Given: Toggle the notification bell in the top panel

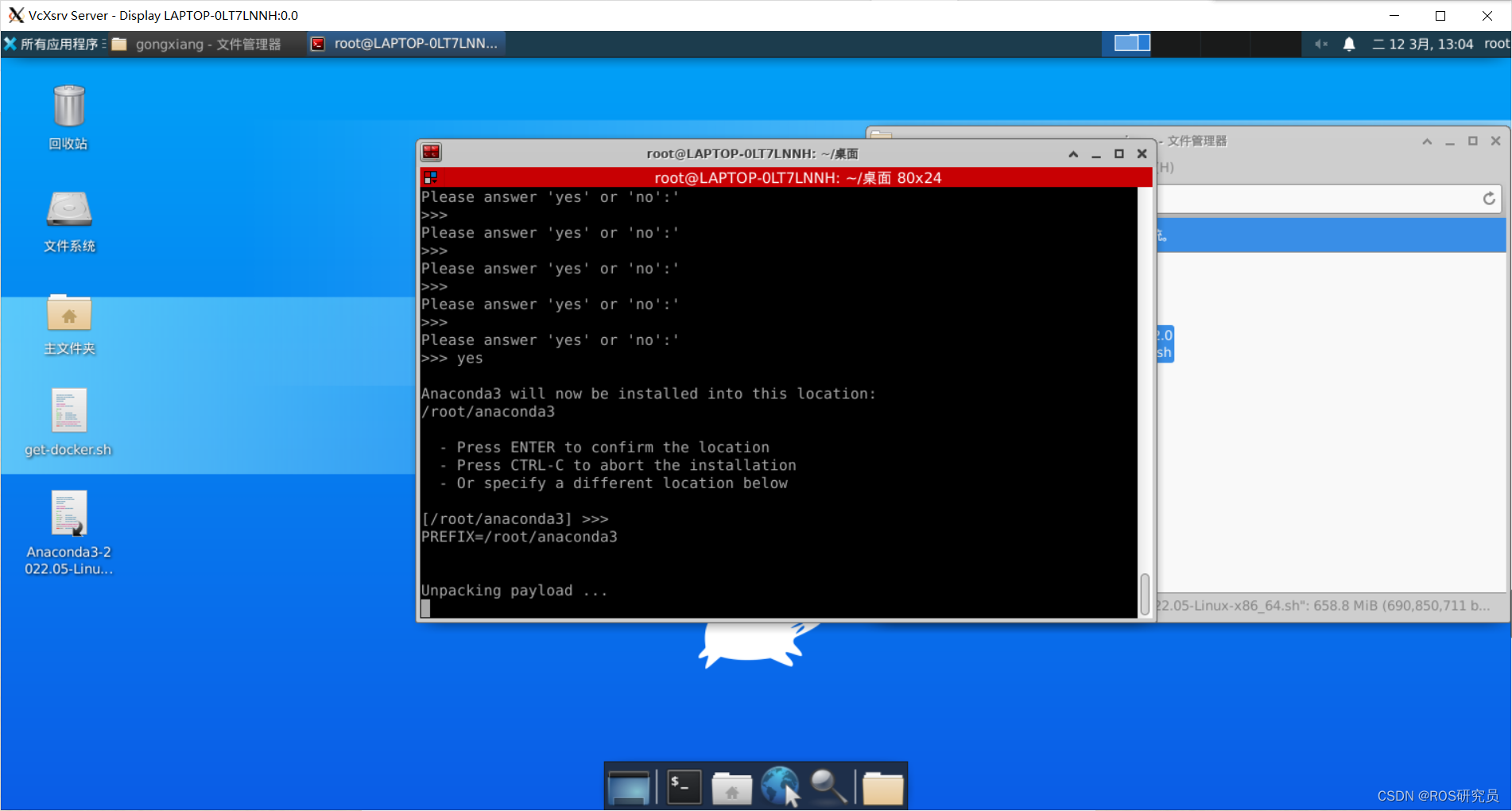Looking at the screenshot, I should click(1350, 44).
